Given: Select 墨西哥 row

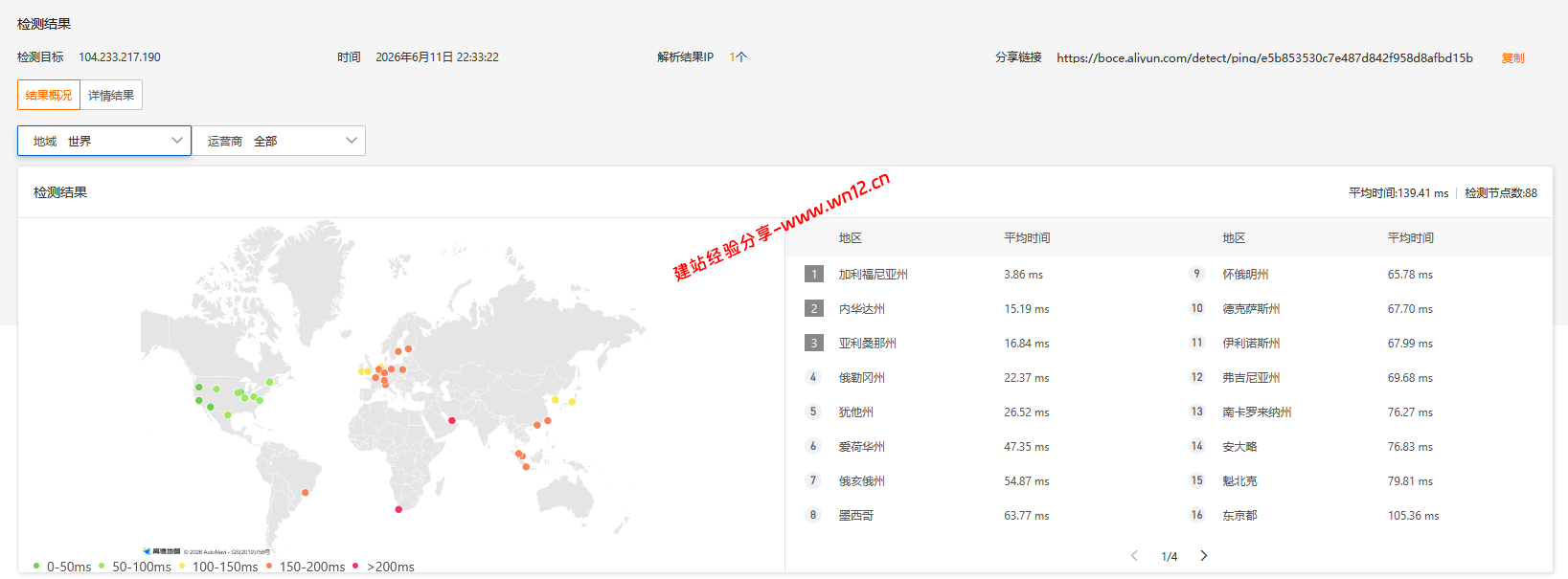Looking at the screenshot, I should pos(977,515).
